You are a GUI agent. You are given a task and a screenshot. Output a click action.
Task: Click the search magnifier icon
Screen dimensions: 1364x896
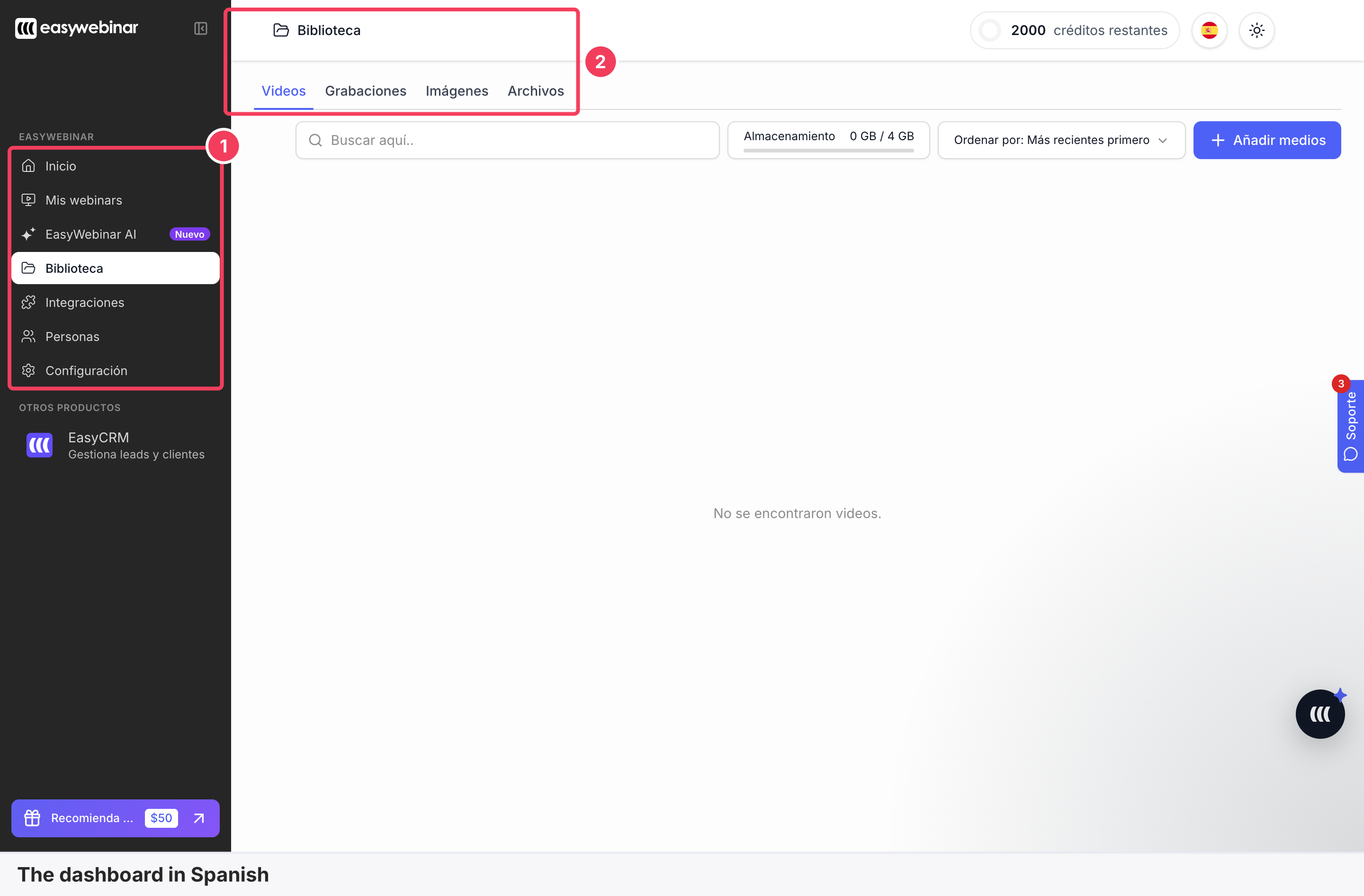click(315, 140)
